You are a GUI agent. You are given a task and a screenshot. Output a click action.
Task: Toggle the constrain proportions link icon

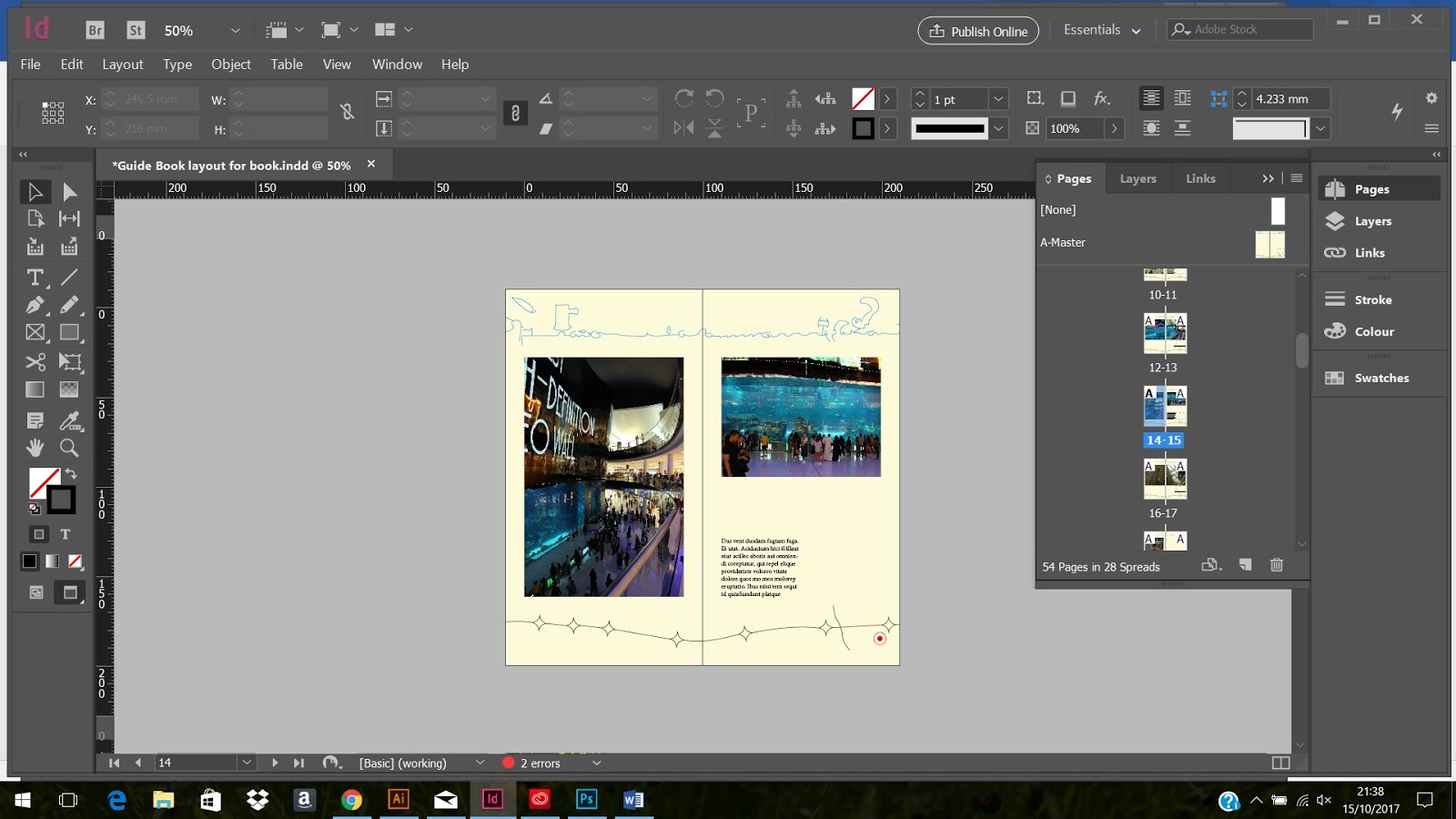pos(347,112)
